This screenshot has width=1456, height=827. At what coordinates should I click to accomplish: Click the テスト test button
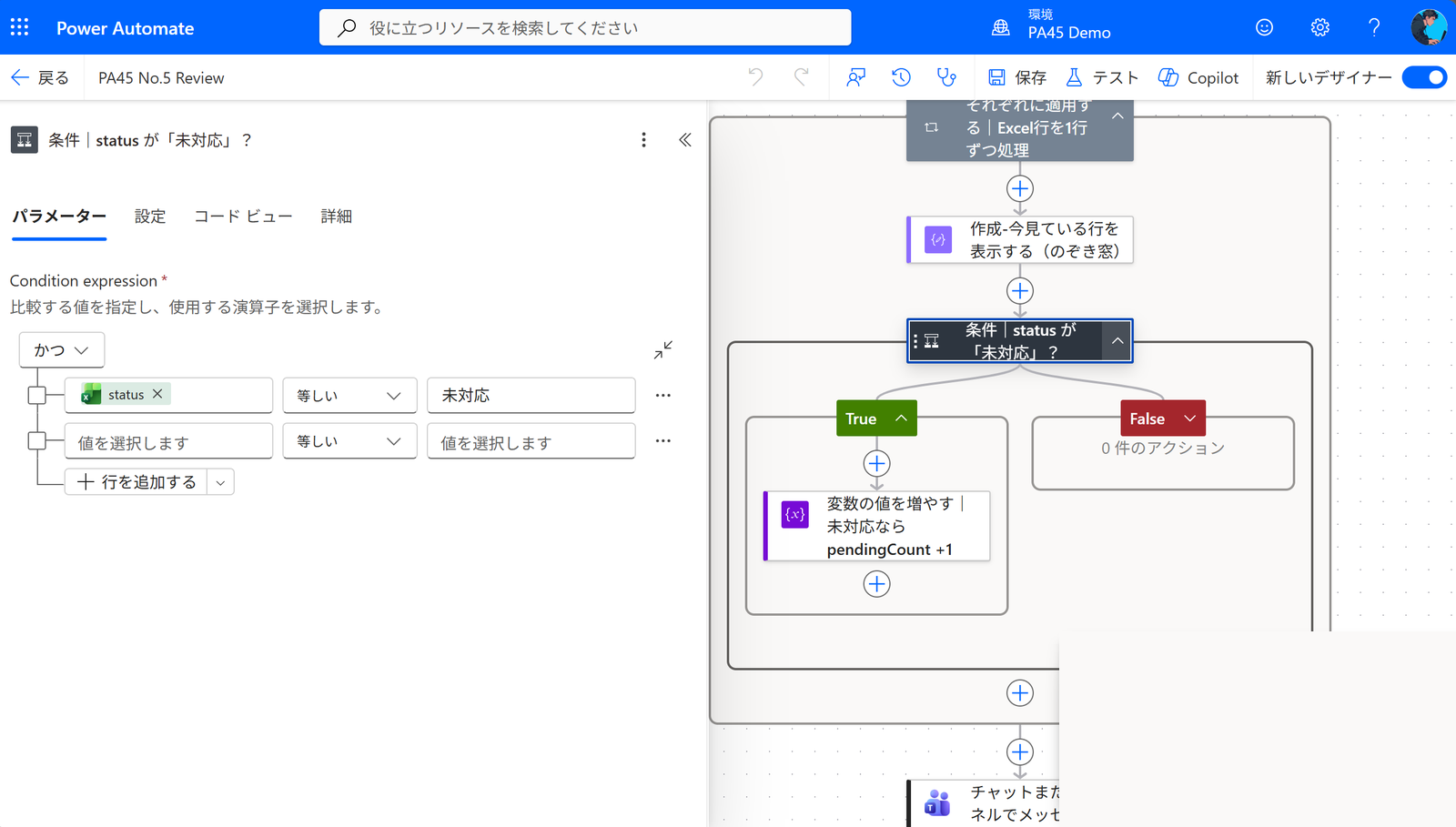(1102, 77)
